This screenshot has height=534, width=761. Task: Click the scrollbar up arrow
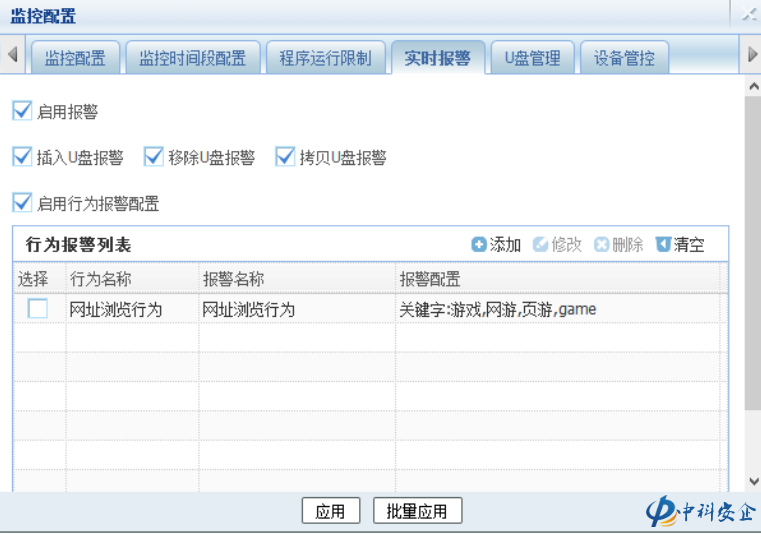click(x=753, y=87)
